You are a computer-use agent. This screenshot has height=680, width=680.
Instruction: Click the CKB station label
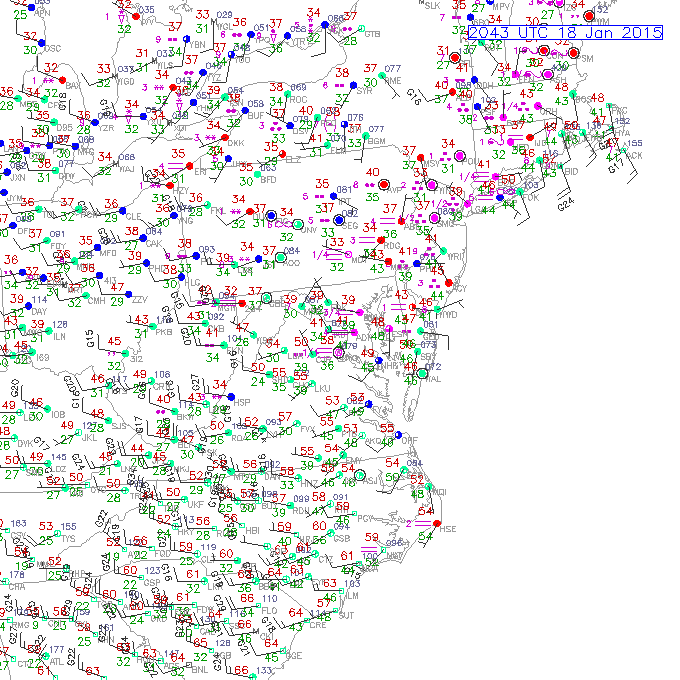pos(216,329)
